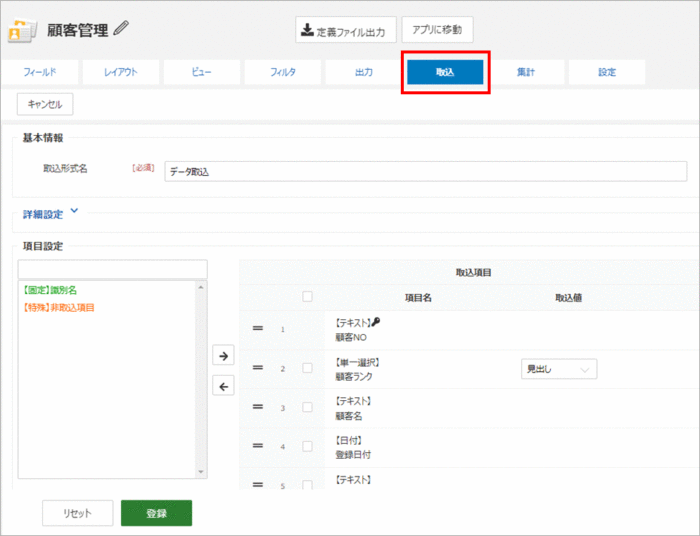Screen dimensions: 700x536
Task: Switch to the ビュー tab
Action: pos(202,72)
